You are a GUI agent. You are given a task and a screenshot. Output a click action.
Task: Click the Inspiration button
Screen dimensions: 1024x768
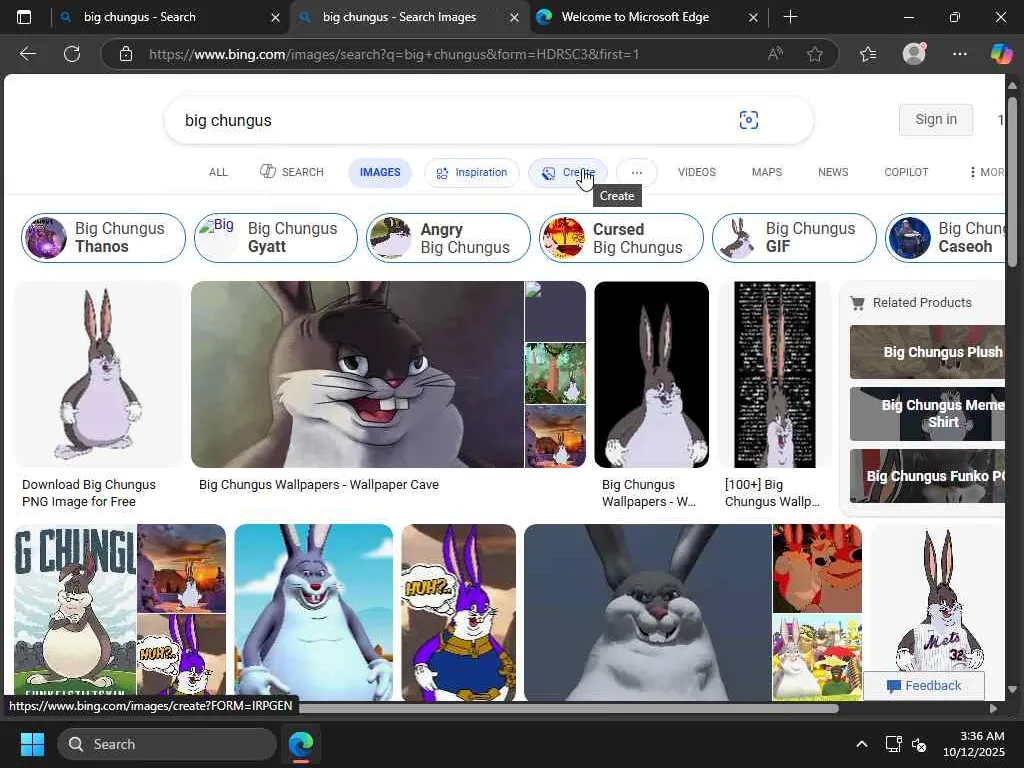point(472,172)
